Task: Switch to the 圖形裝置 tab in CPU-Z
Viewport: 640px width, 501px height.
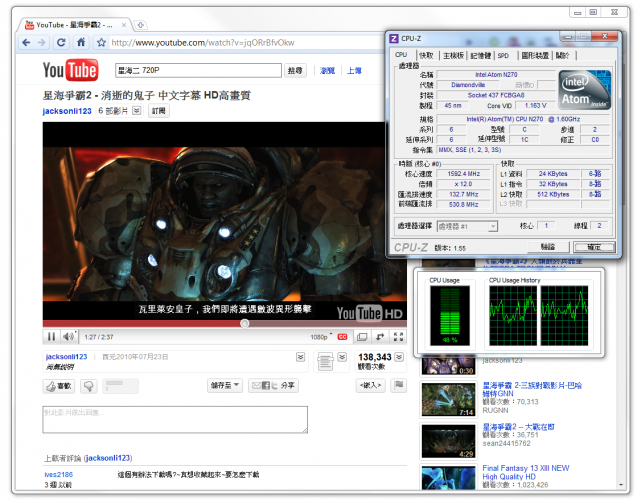Action: pyautogui.click(x=535, y=56)
